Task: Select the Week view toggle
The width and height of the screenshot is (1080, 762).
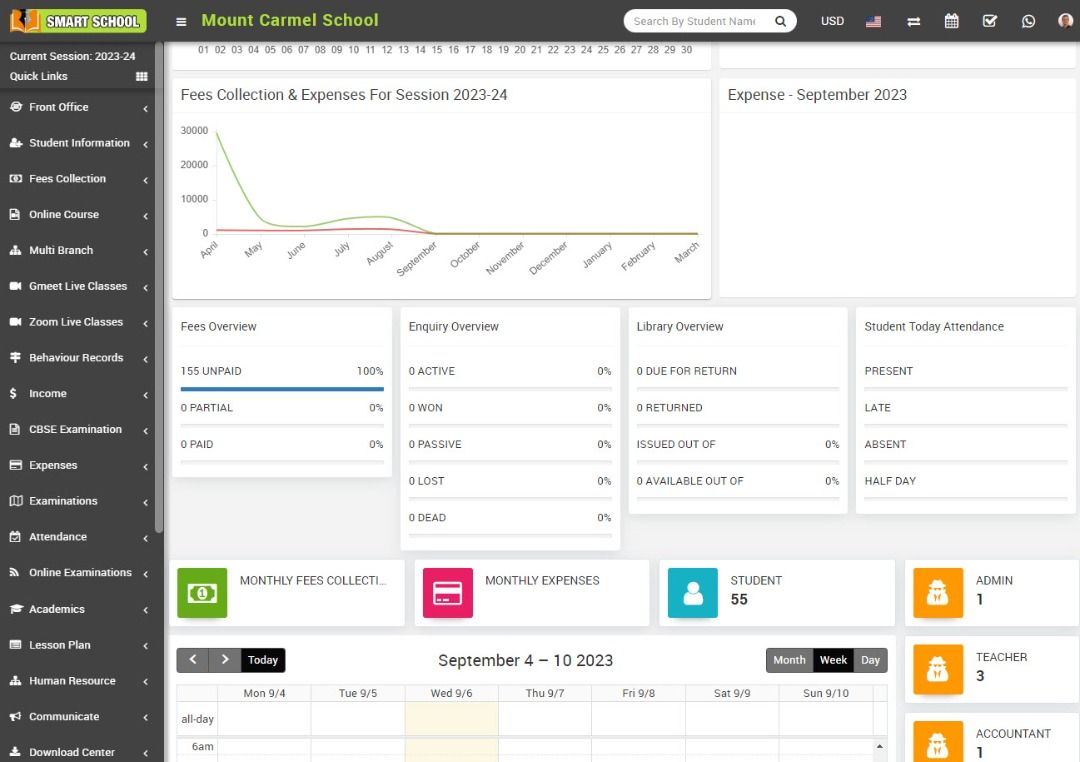Action: coord(833,660)
